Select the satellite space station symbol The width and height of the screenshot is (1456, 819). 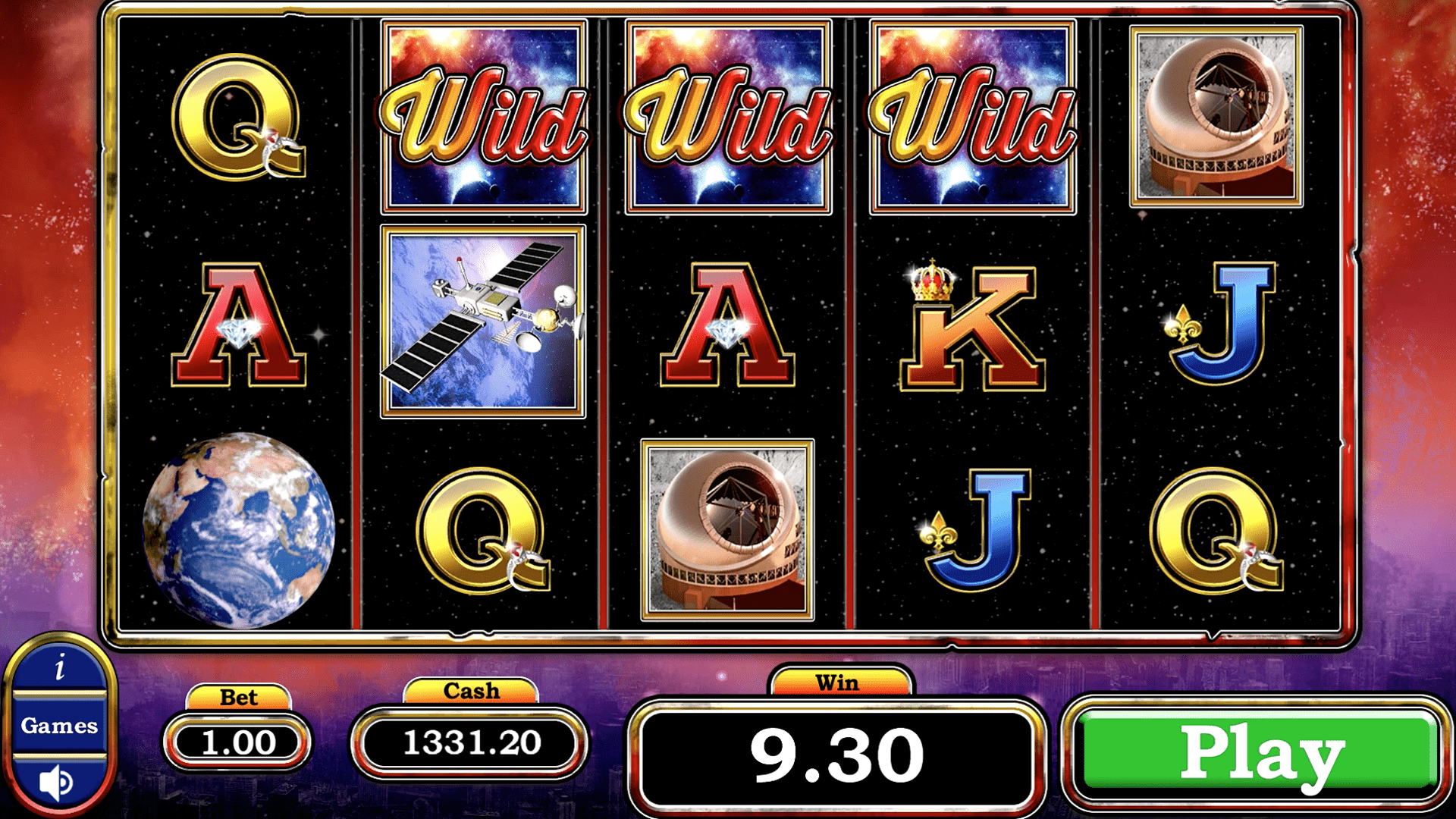pos(483,322)
